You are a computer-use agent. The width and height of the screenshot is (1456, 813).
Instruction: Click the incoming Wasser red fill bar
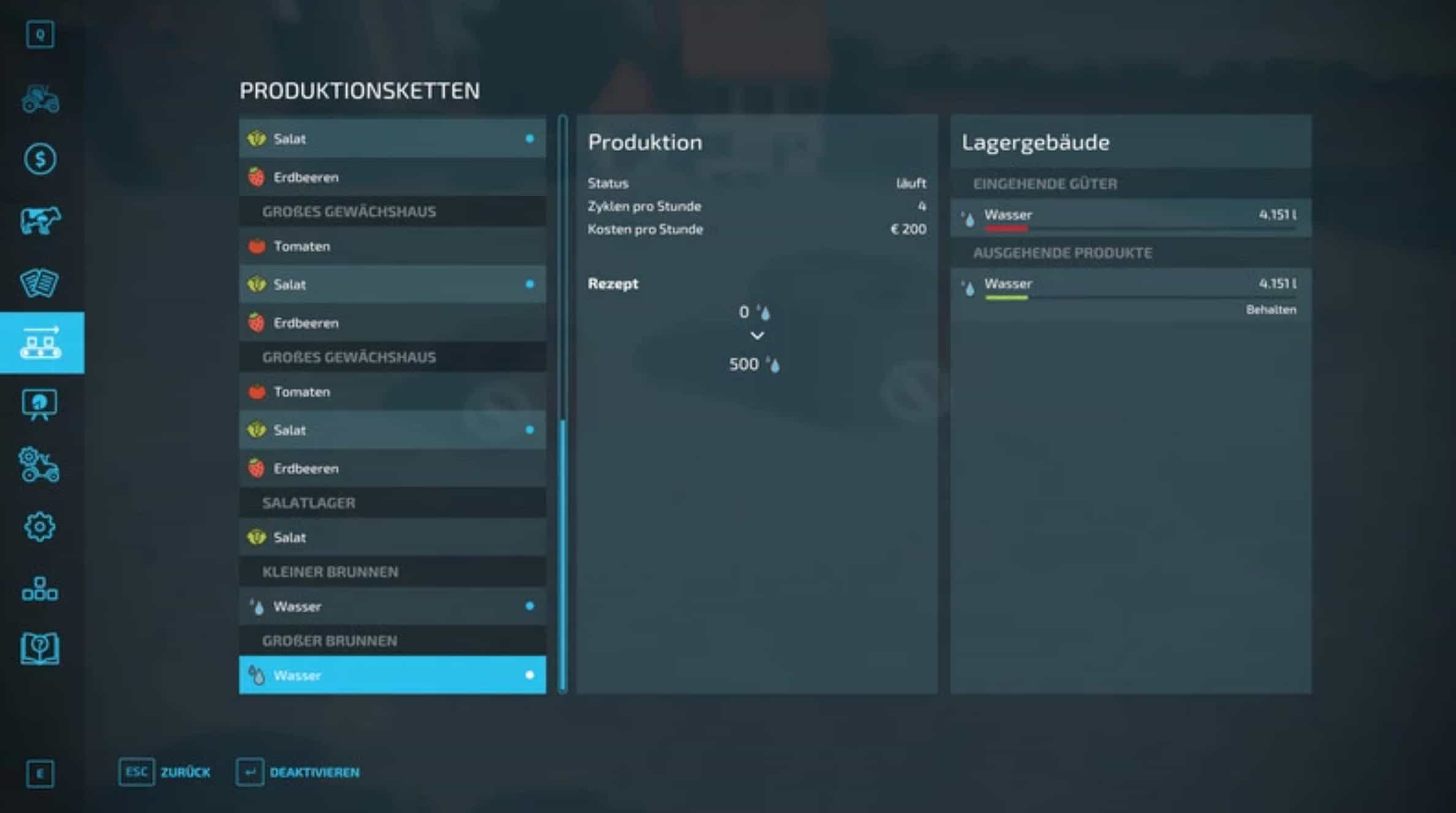point(1006,229)
